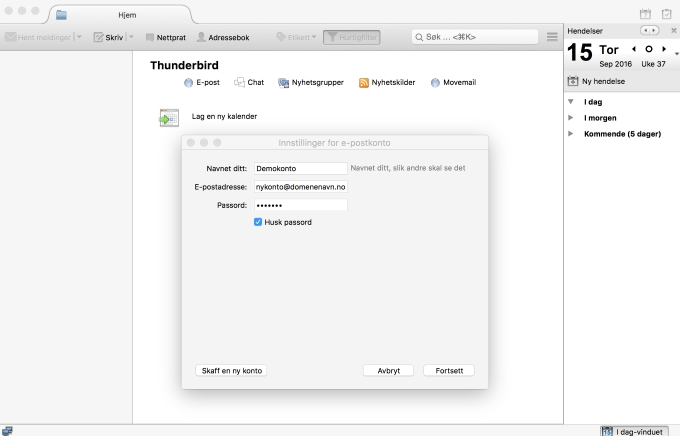Click the Søk search field

475,37
